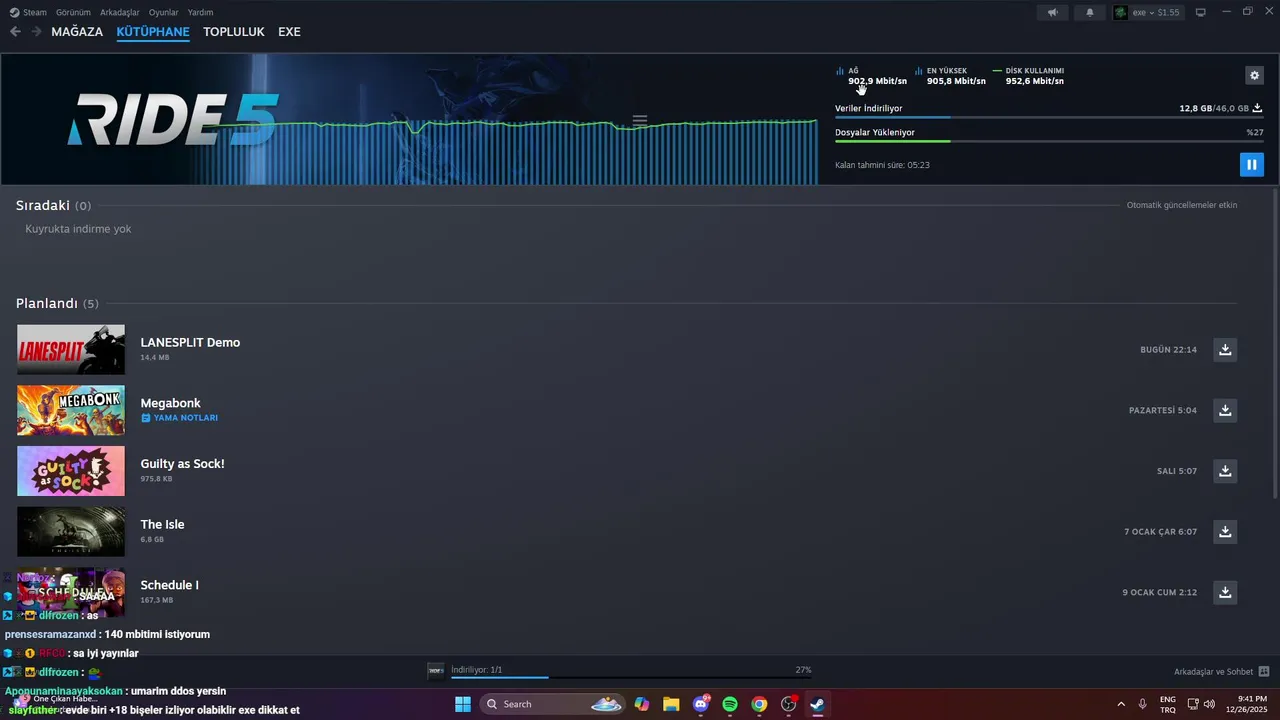Viewport: 1280px width, 720px height.
Task: Open the Yardım menu
Action: pyautogui.click(x=200, y=12)
